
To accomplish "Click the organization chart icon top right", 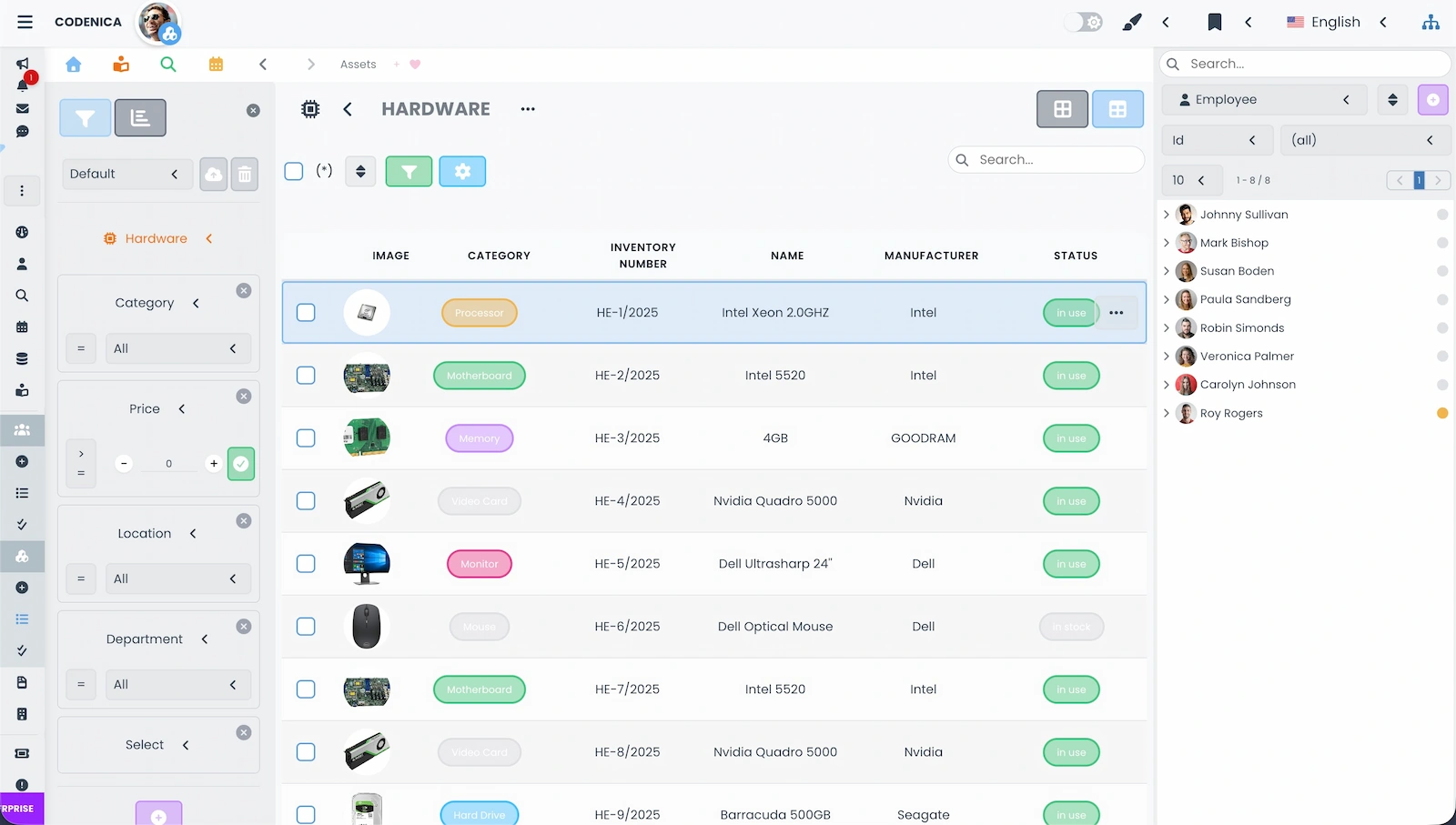I will point(1431,22).
